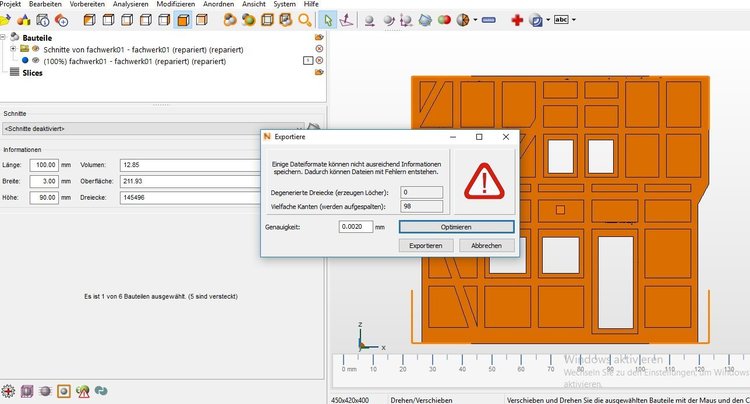The image size is (750, 404).
Task: Open dropdown arrow beside the half-orange sphere
Action: 475,20
